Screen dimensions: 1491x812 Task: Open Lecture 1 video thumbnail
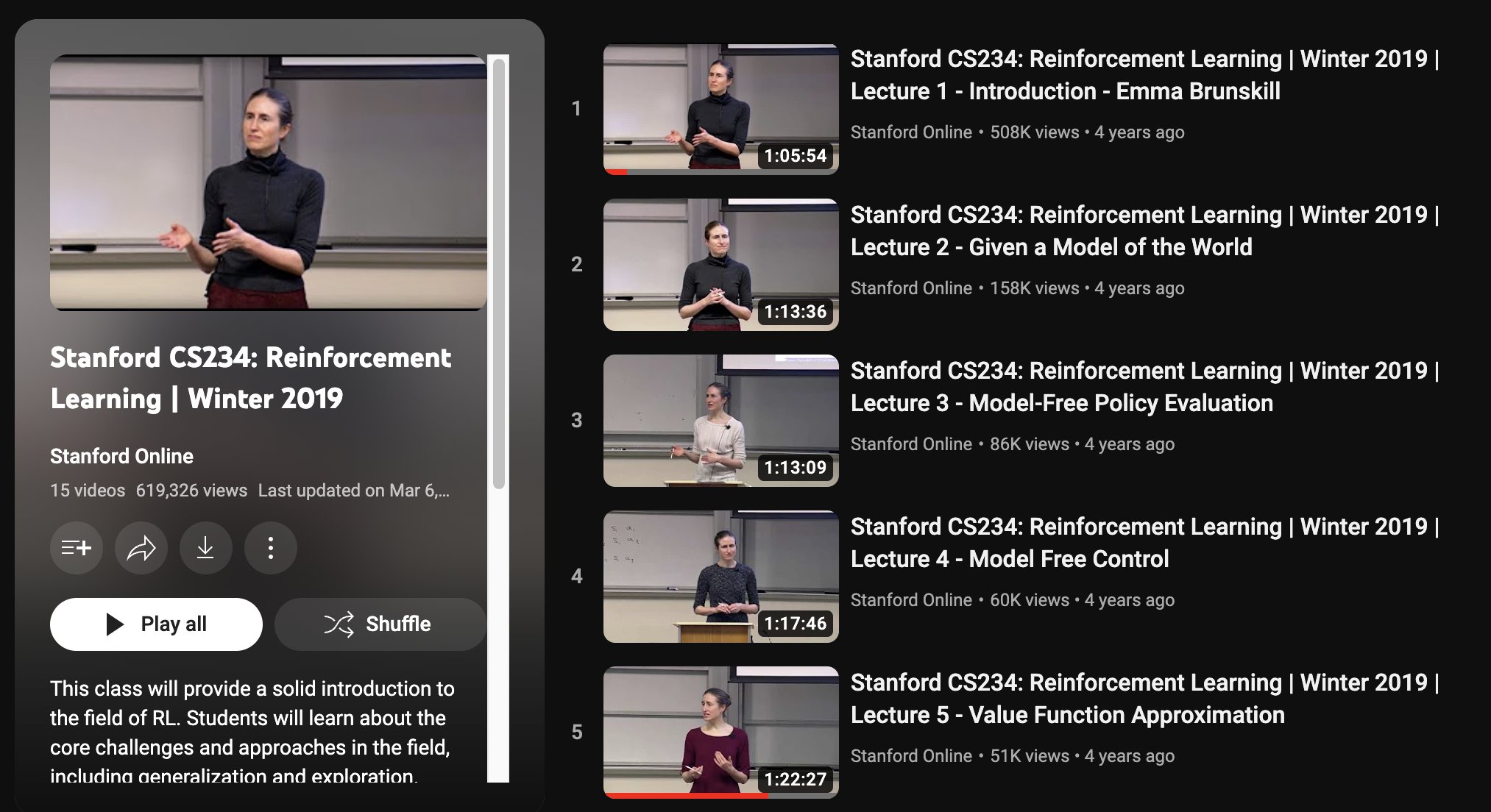click(721, 109)
